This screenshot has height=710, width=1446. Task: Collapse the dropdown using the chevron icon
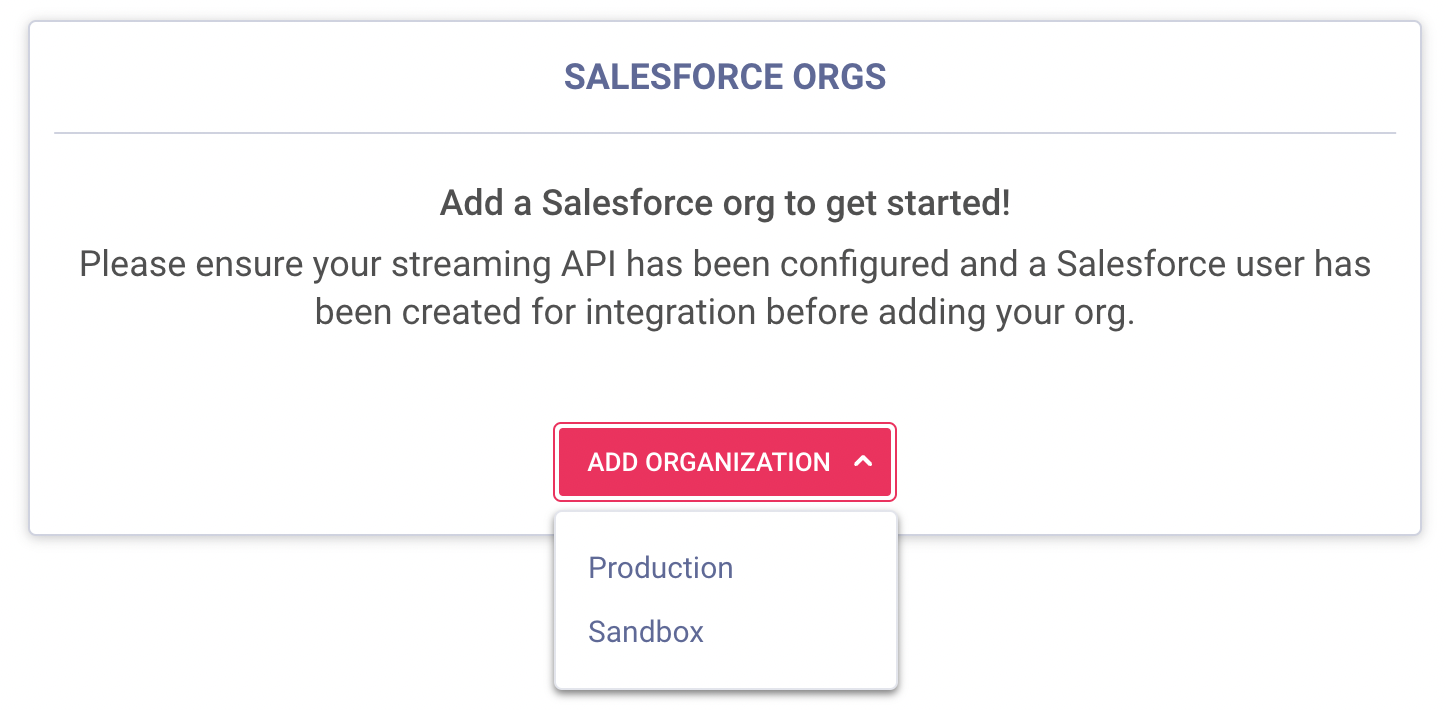click(864, 462)
